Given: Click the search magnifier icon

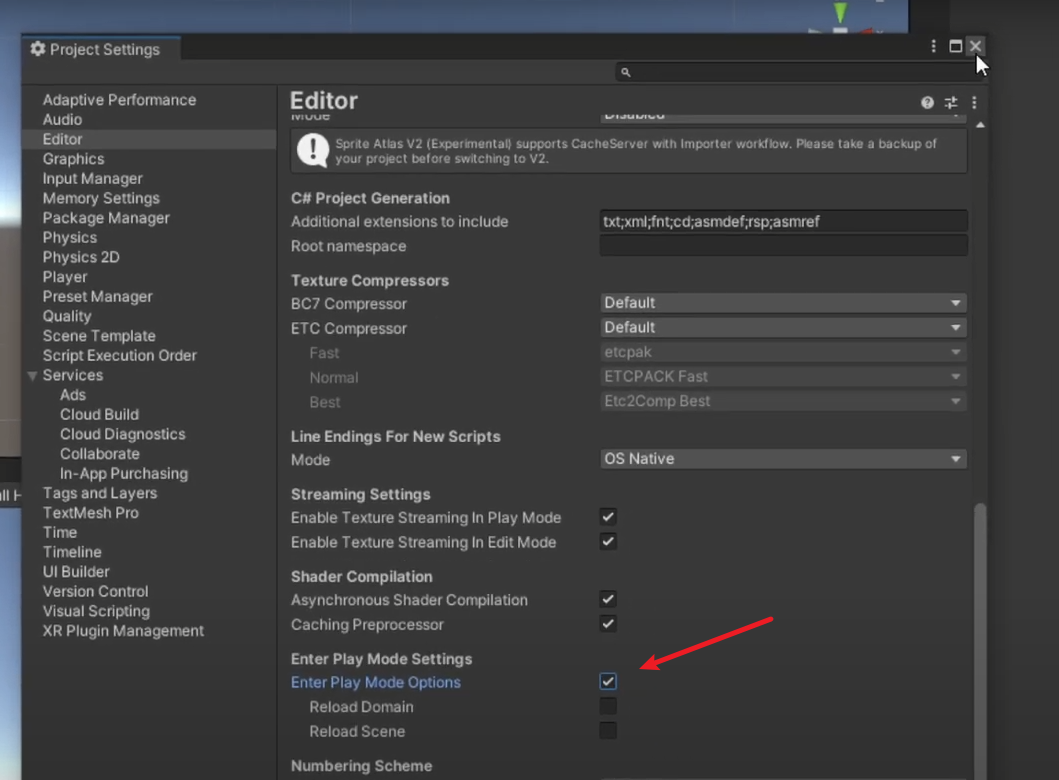Looking at the screenshot, I should [x=625, y=72].
